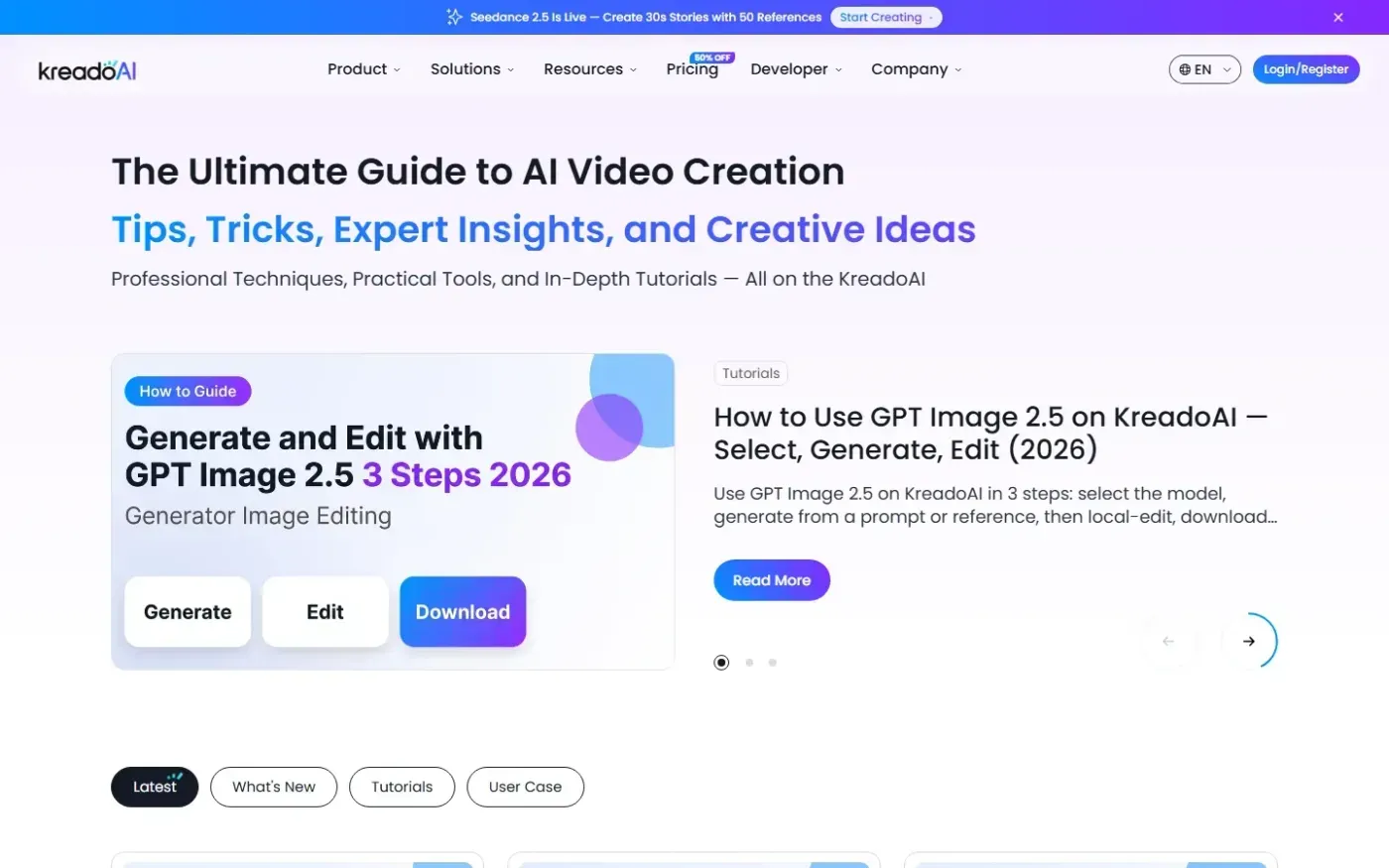Close the Seedance announcement banner
Viewport: 1389px width, 868px height.
click(1338, 17)
